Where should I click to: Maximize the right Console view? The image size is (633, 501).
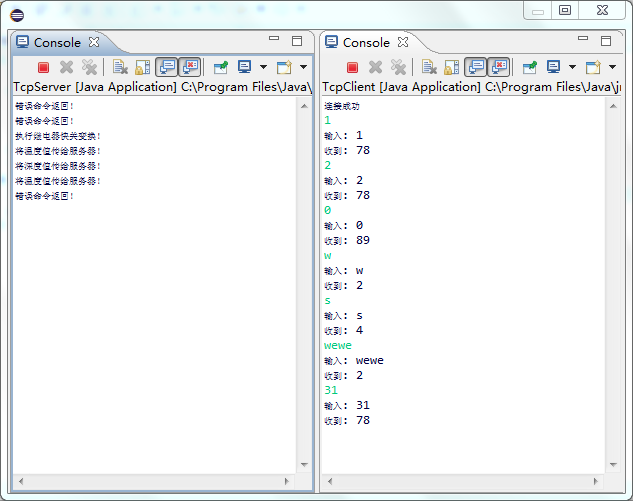point(606,41)
